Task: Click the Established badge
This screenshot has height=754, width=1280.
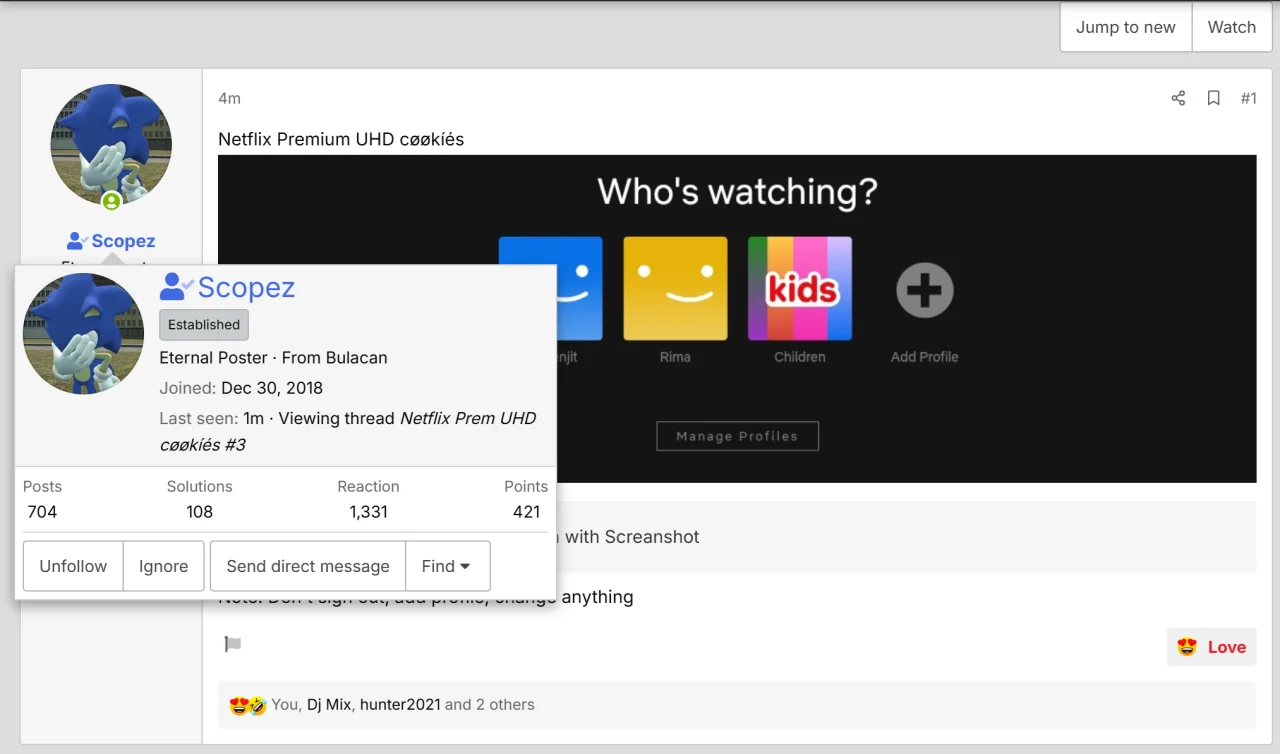Action: [x=204, y=324]
